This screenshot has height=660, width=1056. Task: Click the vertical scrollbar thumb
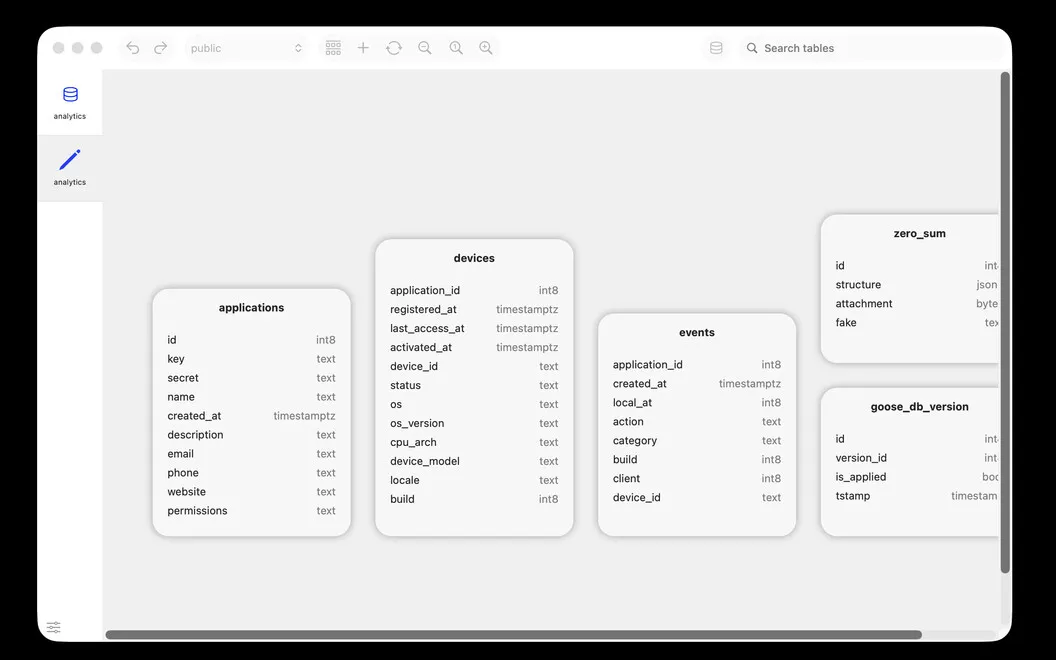coord(1005,322)
